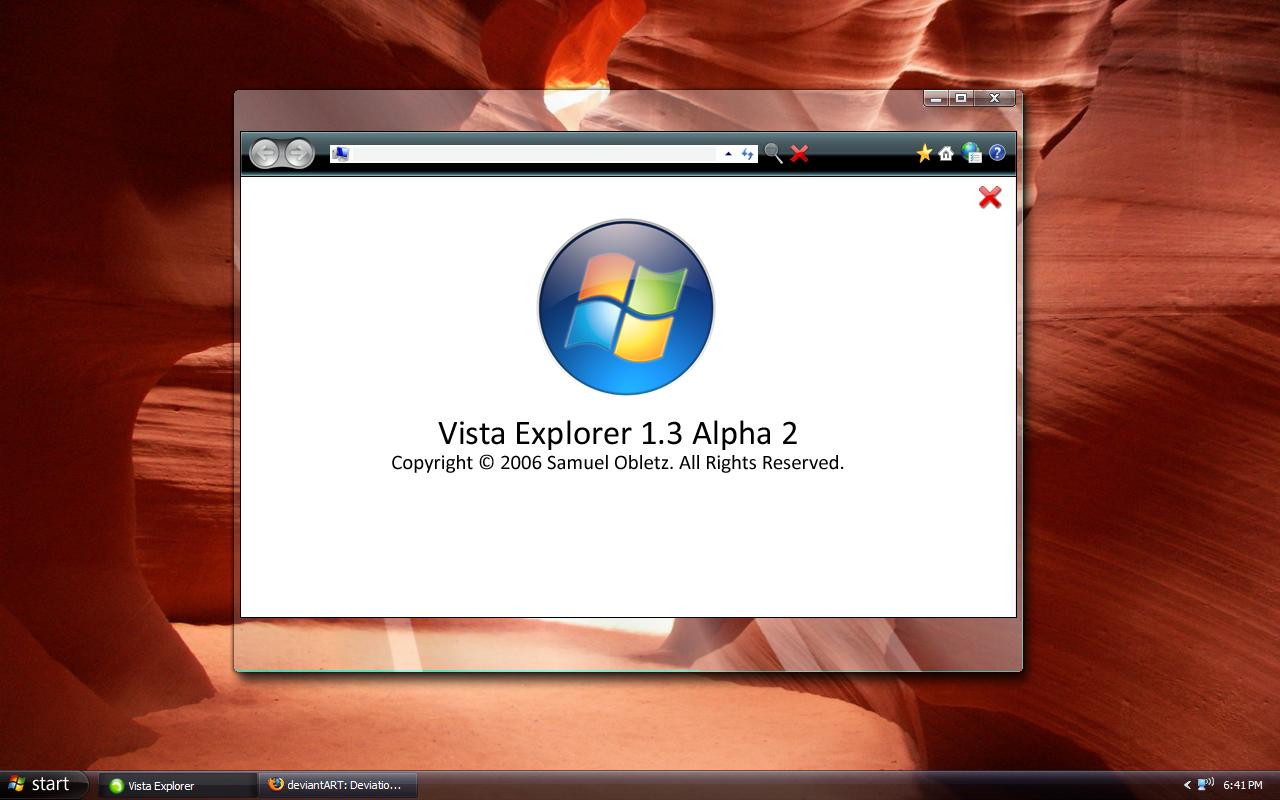Click the red X stop icon in the toolbar
Image resolution: width=1280 pixels, height=800 pixels.
click(799, 153)
